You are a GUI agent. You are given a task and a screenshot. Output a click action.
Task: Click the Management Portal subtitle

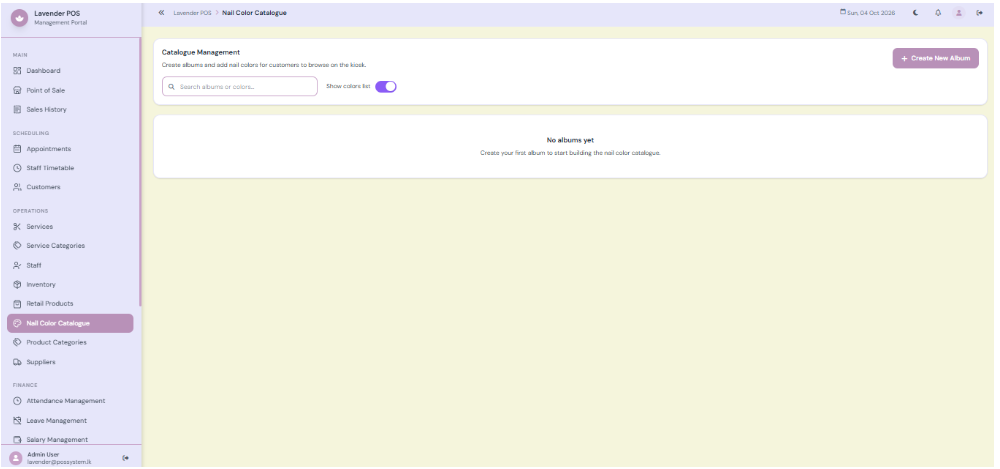click(61, 23)
